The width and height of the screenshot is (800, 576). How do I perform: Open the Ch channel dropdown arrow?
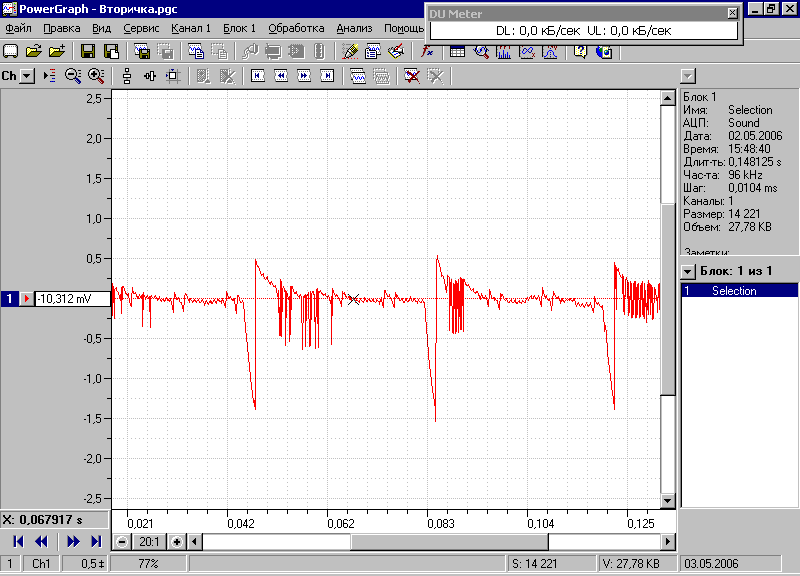tap(27, 76)
